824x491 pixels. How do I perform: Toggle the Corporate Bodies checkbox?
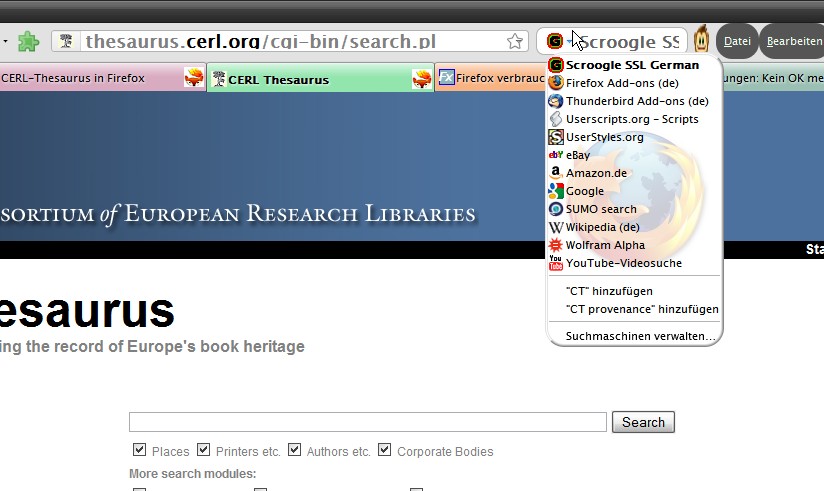[x=385, y=450]
